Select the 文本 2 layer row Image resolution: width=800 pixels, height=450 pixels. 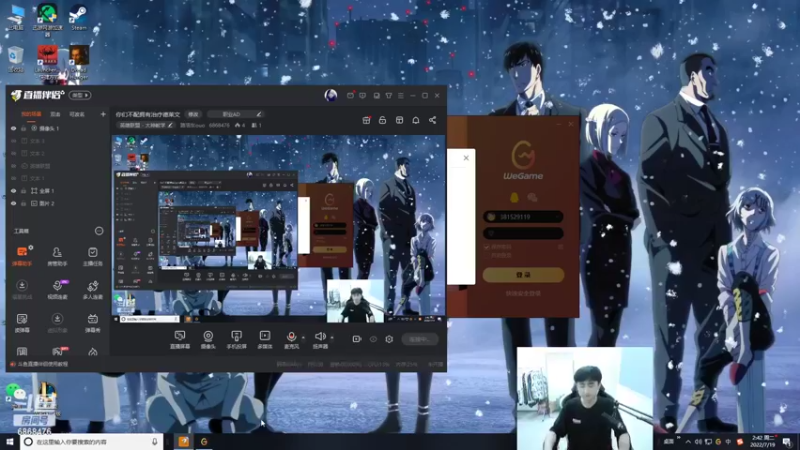coord(58,154)
